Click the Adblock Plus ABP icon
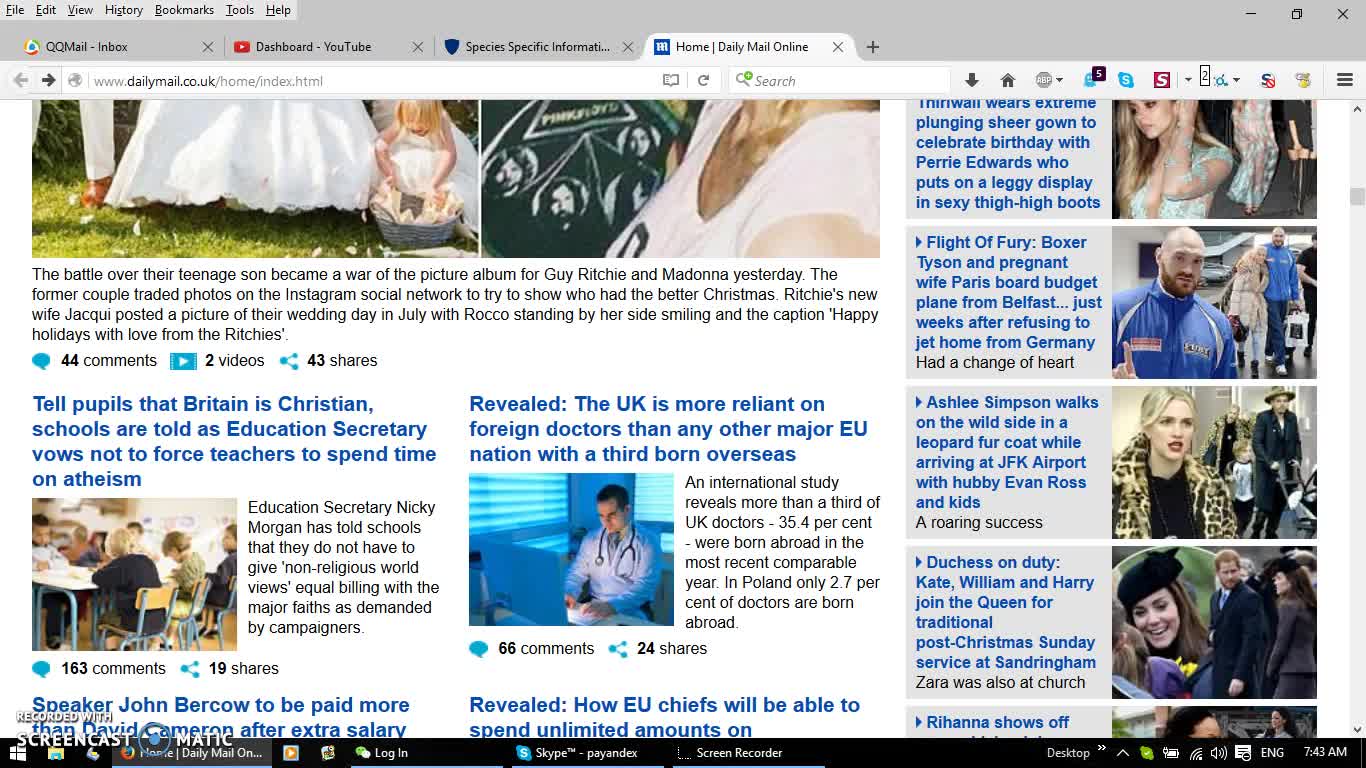Viewport: 1366px width, 768px height. point(1044,80)
